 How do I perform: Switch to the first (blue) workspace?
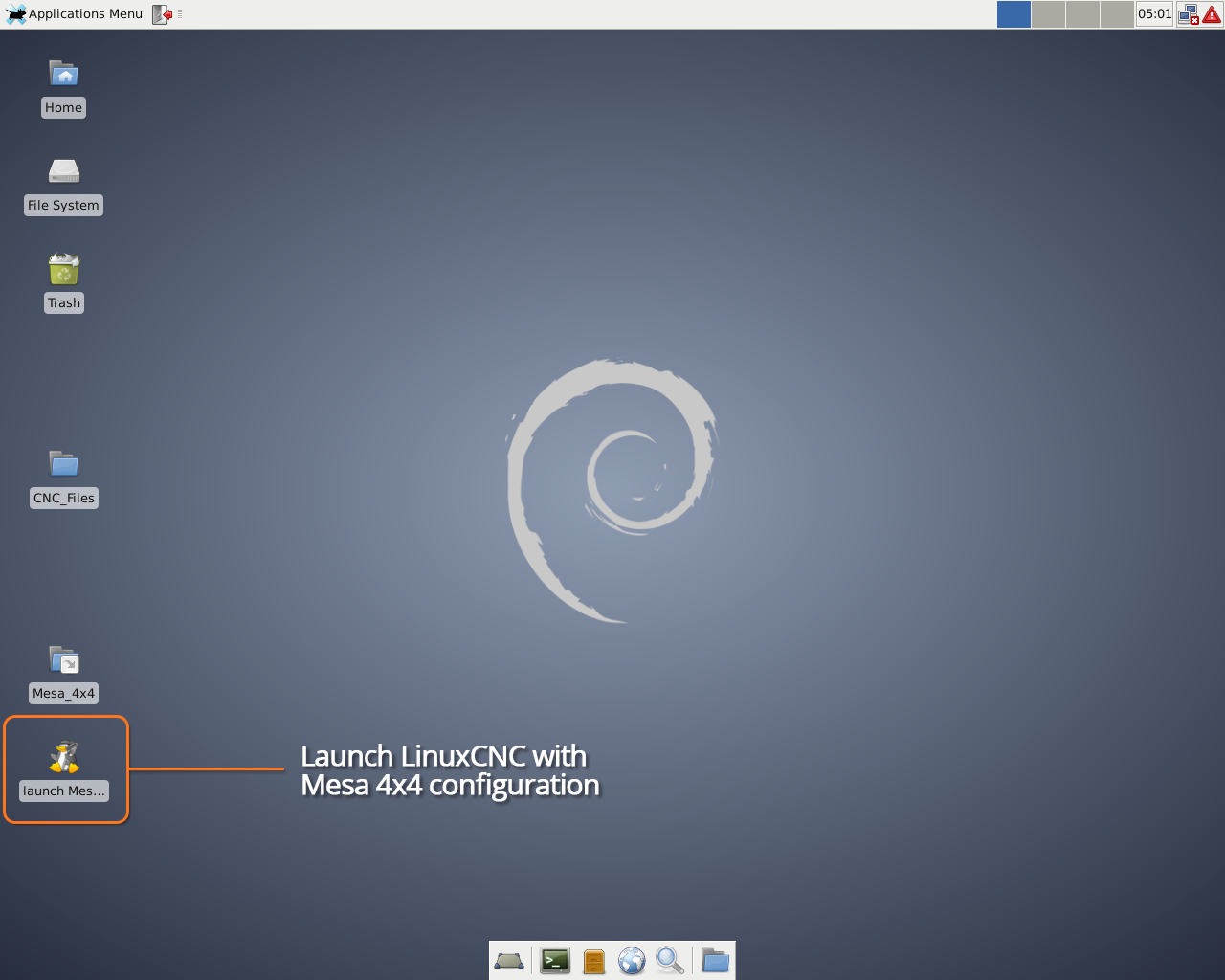pos(1013,14)
